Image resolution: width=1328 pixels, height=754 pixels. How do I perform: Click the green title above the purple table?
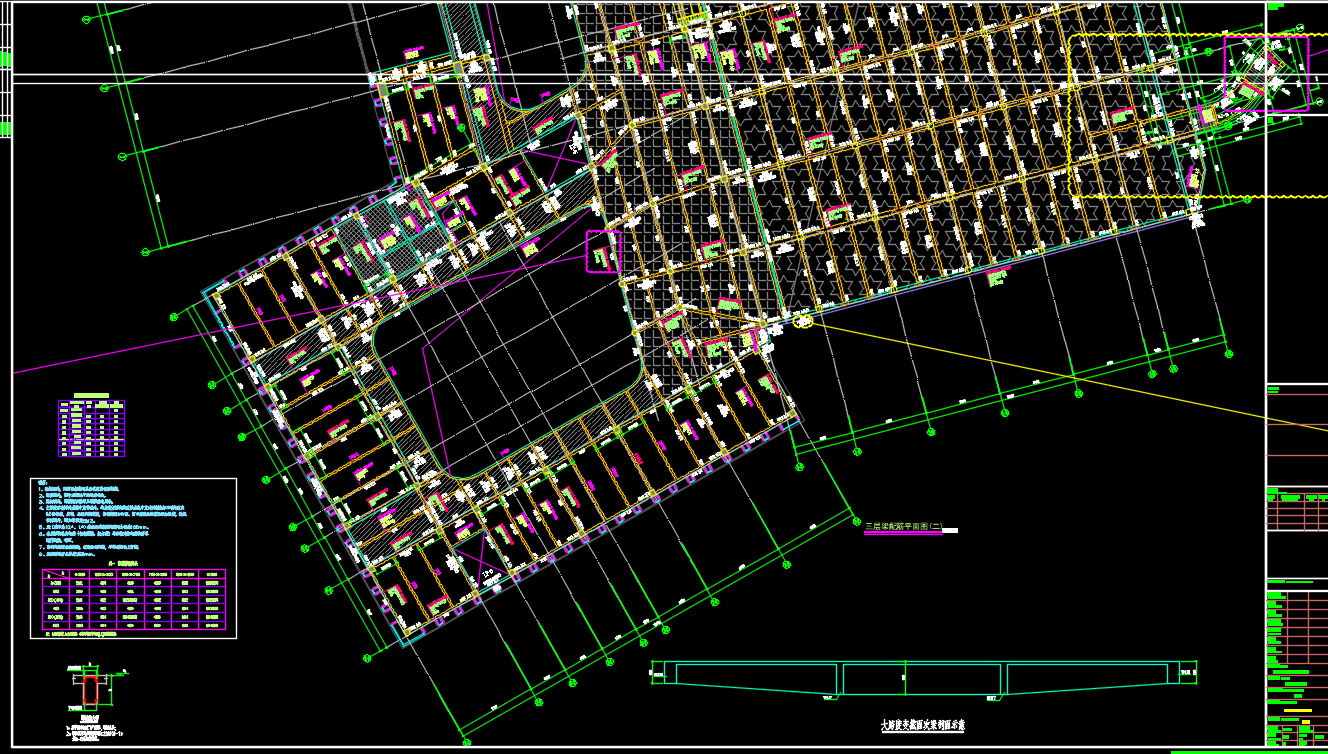tap(91, 395)
